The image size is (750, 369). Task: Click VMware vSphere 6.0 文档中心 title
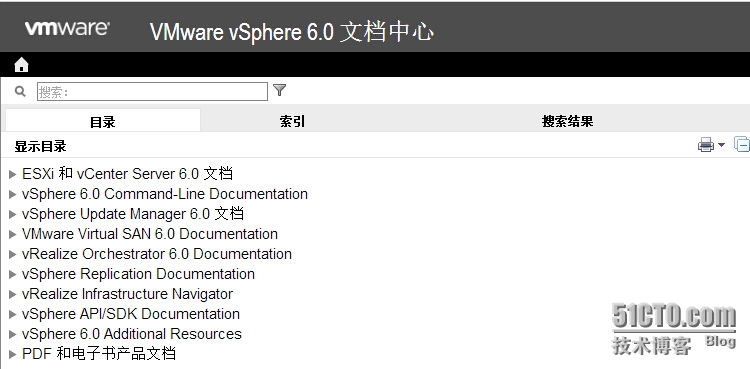tap(292, 32)
